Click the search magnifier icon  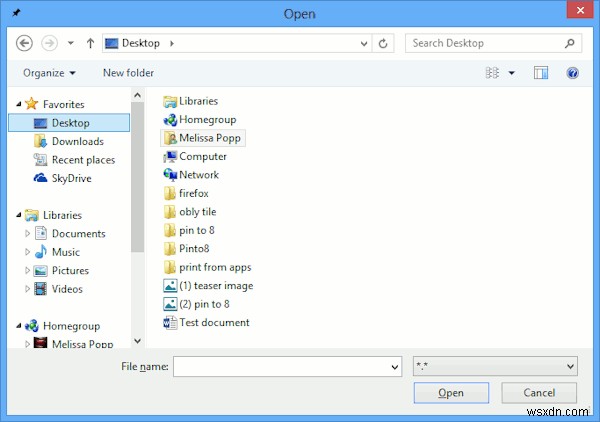tap(570, 43)
